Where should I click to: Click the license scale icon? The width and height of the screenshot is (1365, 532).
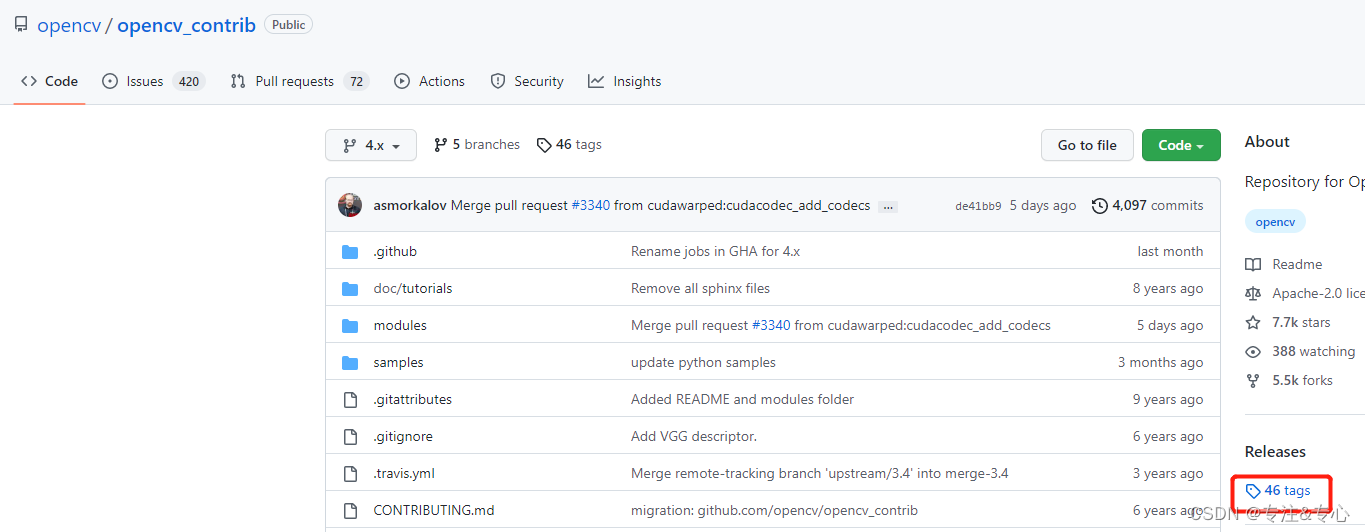coord(1253,293)
